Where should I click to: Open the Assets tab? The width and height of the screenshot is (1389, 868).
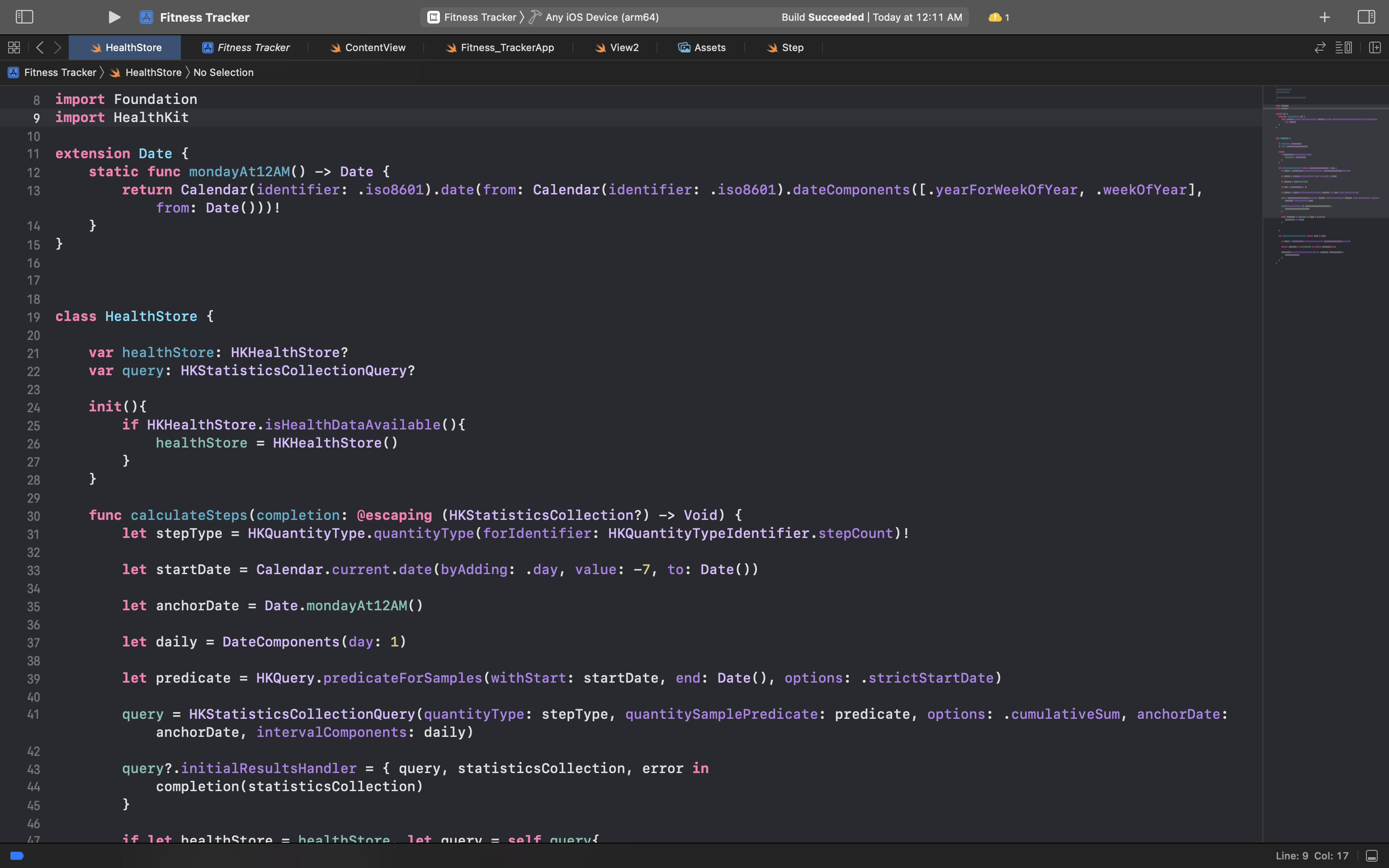[701, 47]
